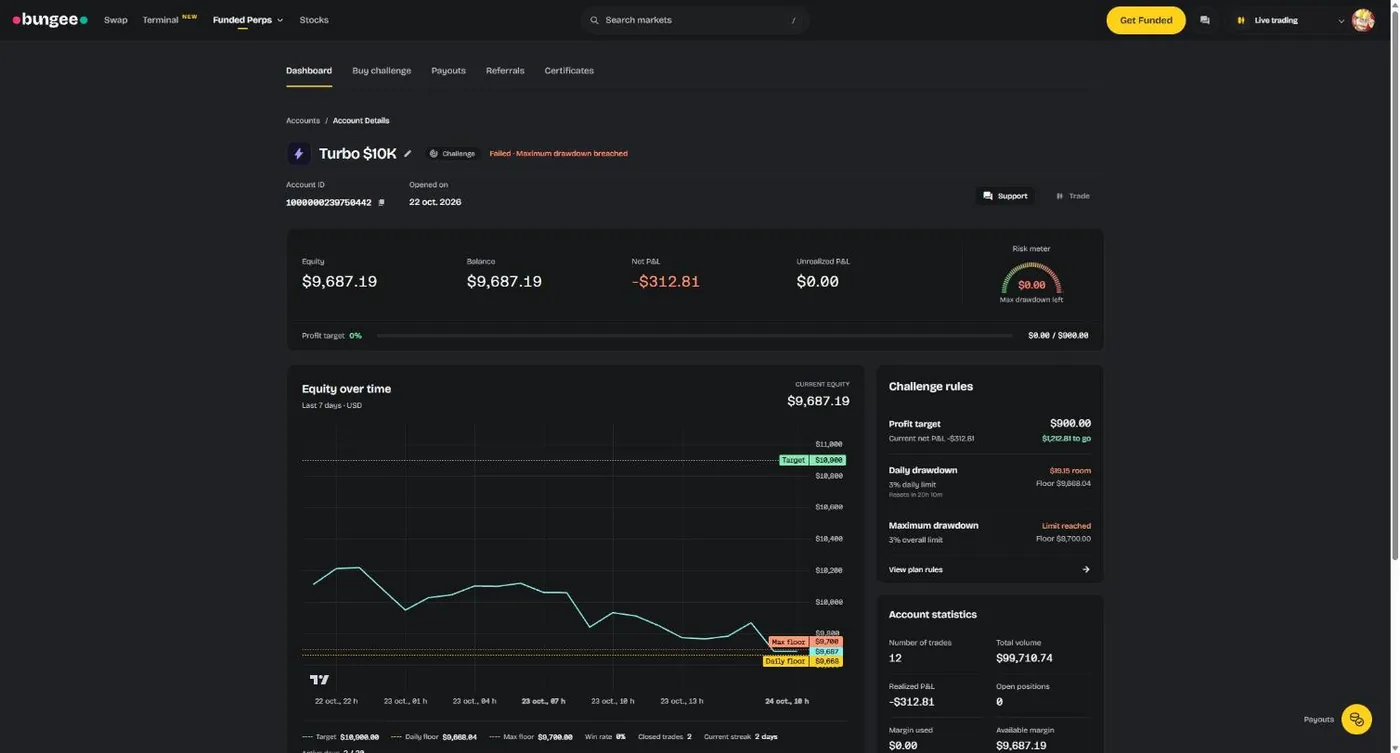Open the Stocks page
Image resolution: width=1400 pixels, height=753 pixels.
(x=314, y=20)
